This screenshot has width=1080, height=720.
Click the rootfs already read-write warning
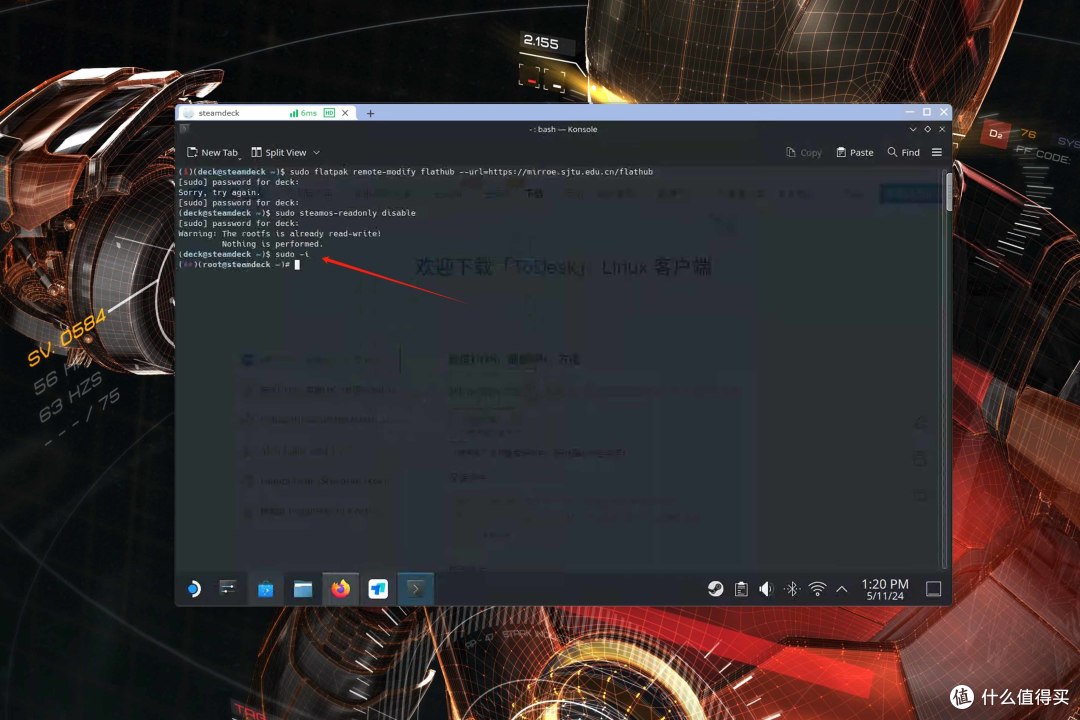point(280,234)
